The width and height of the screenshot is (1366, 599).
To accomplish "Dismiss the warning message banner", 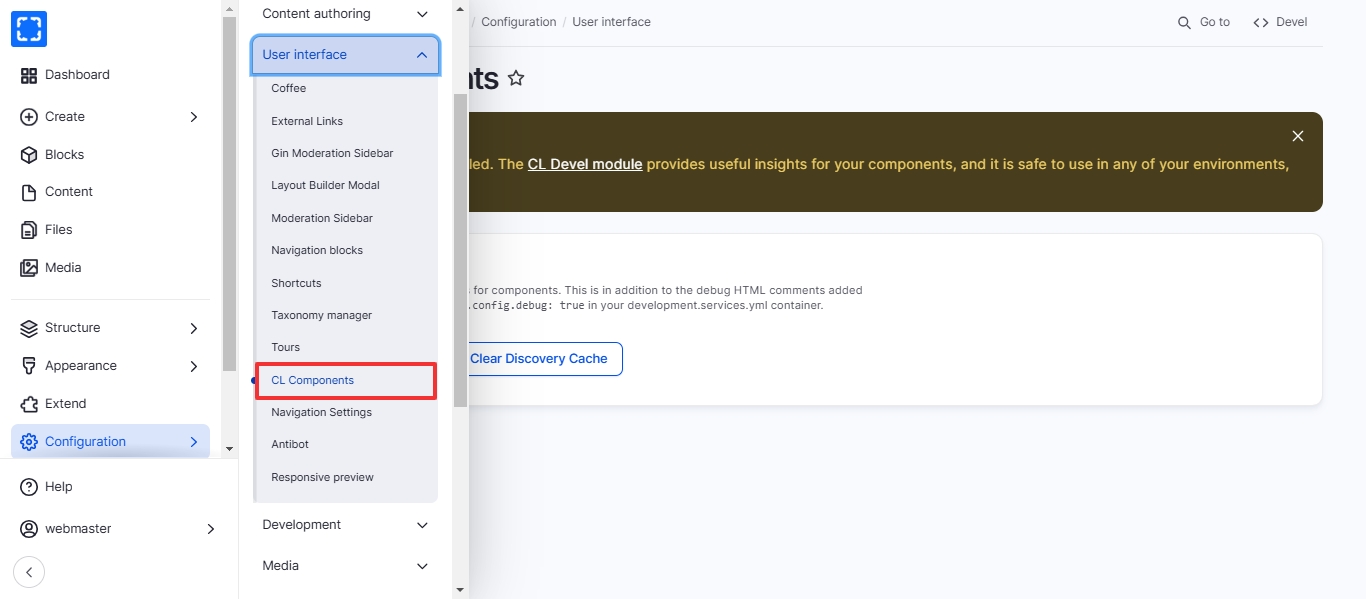I will [x=1297, y=136].
